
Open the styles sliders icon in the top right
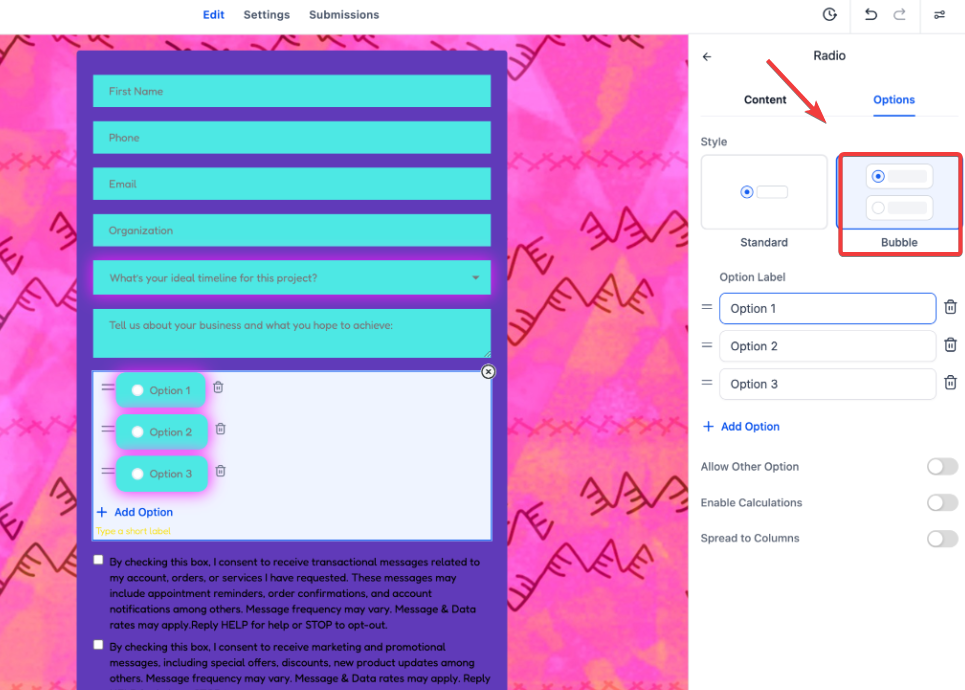[x=940, y=15]
